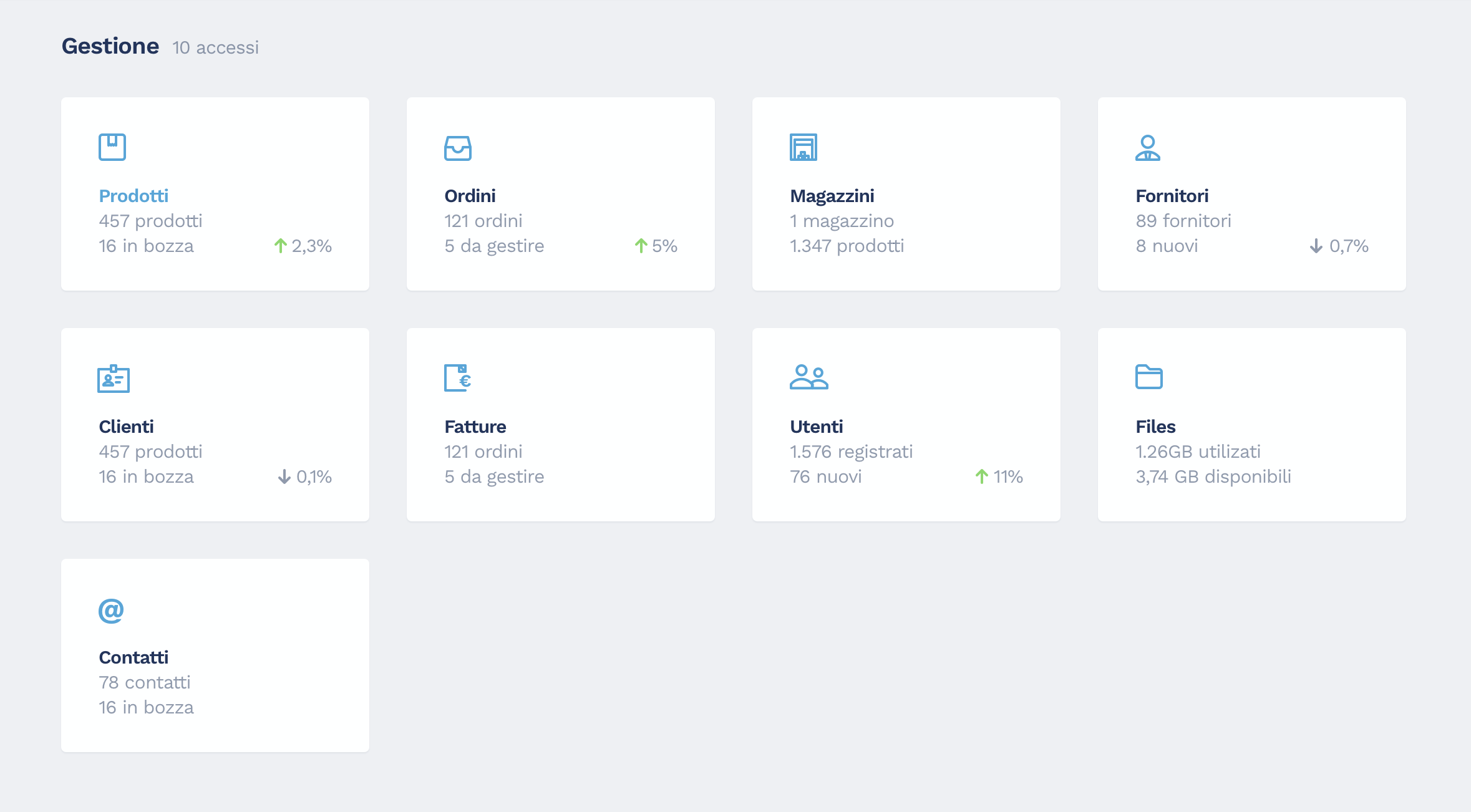The image size is (1471, 812).
Task: Click the Magazzini warehouse icon
Action: point(803,147)
